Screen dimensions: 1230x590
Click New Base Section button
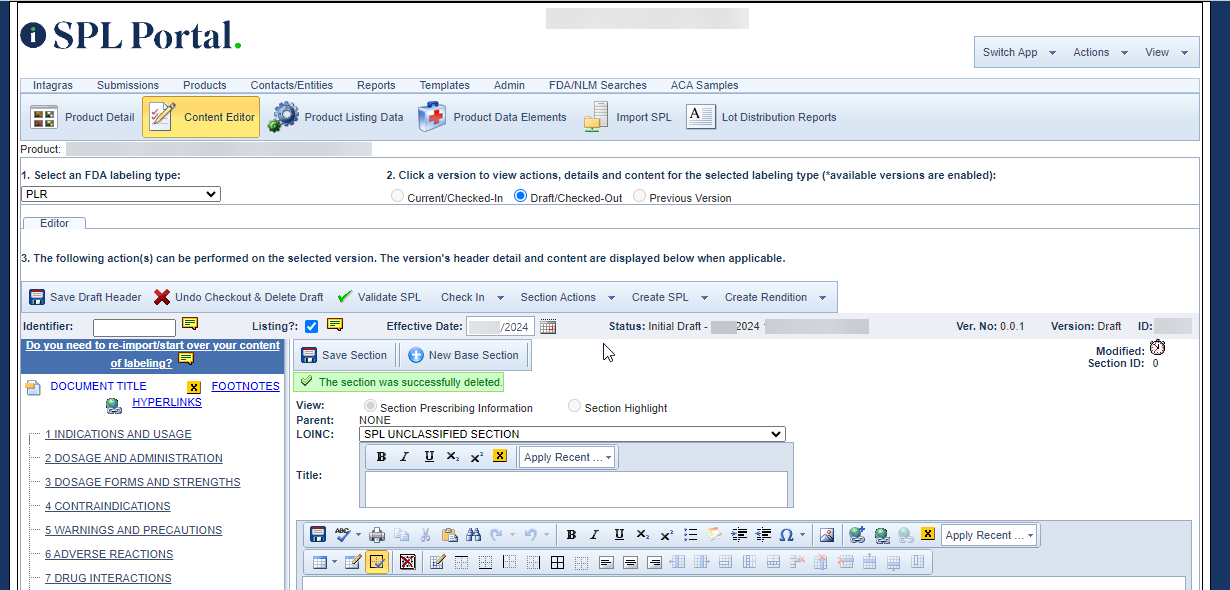(x=464, y=355)
